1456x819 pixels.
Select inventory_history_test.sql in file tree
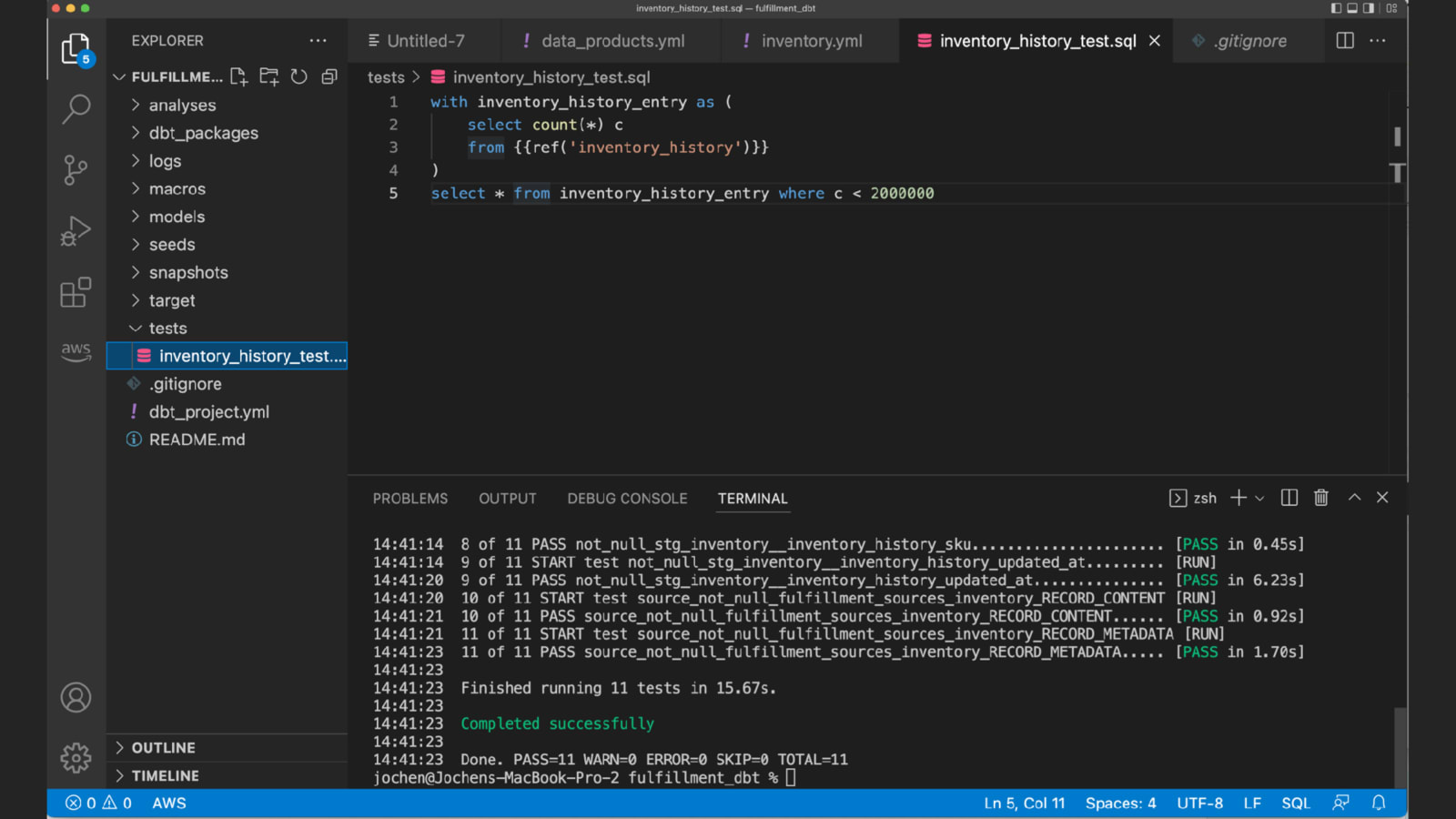tap(227, 356)
